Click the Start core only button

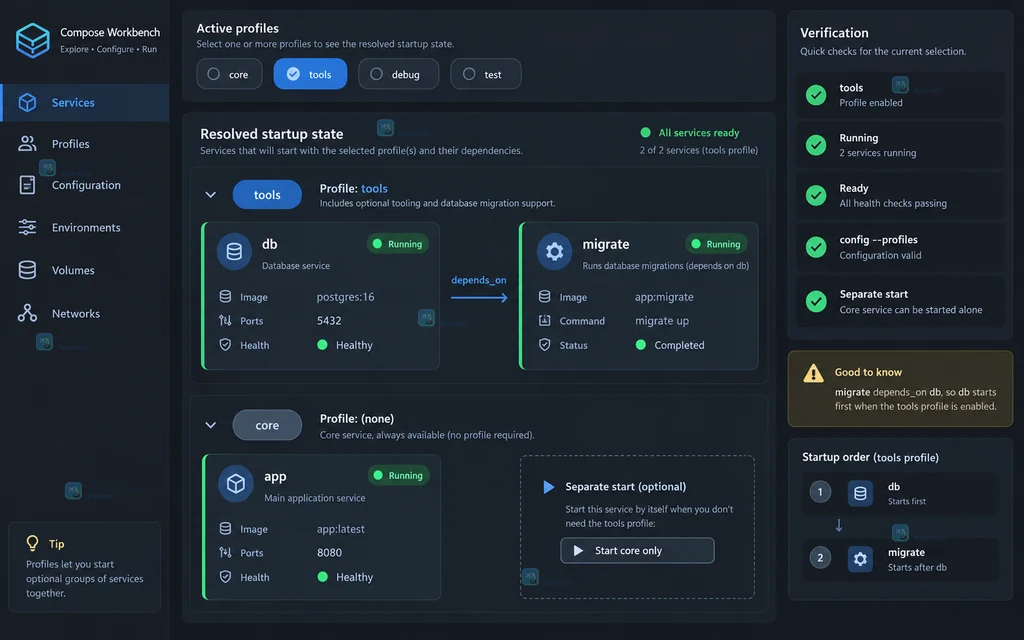coord(637,551)
